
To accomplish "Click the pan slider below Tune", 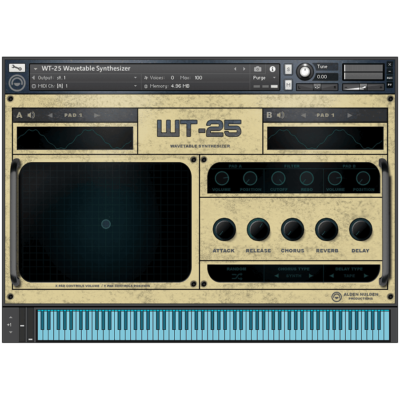I will (317, 87).
